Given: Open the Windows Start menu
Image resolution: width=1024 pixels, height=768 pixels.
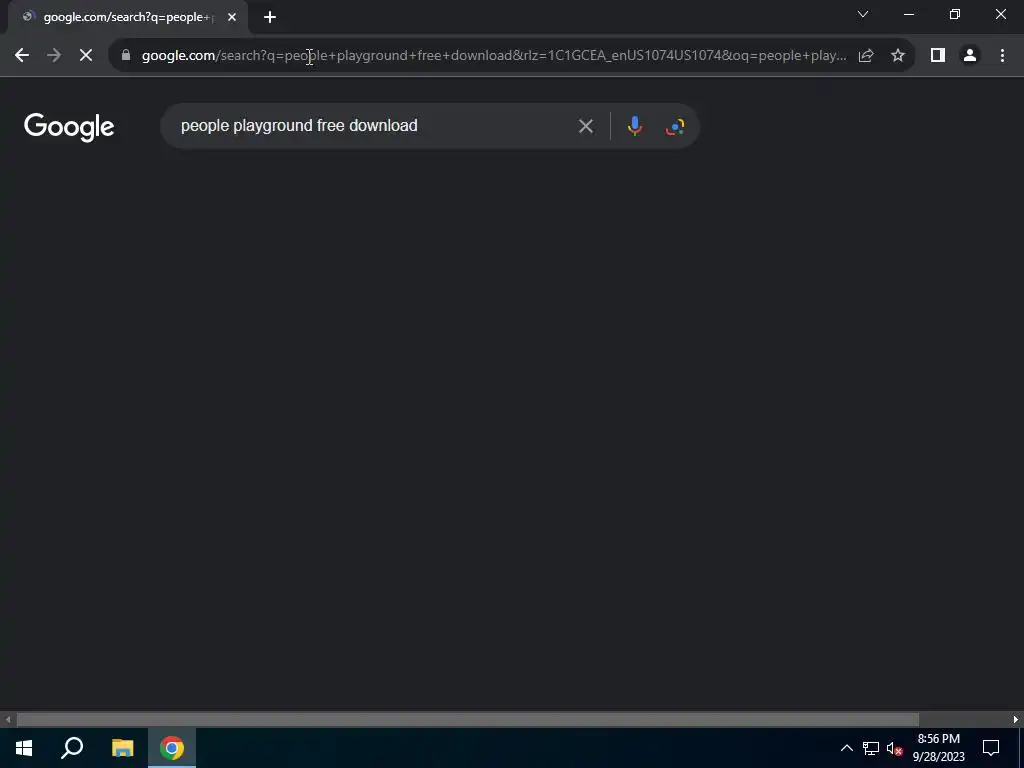Looking at the screenshot, I should tap(24, 748).
